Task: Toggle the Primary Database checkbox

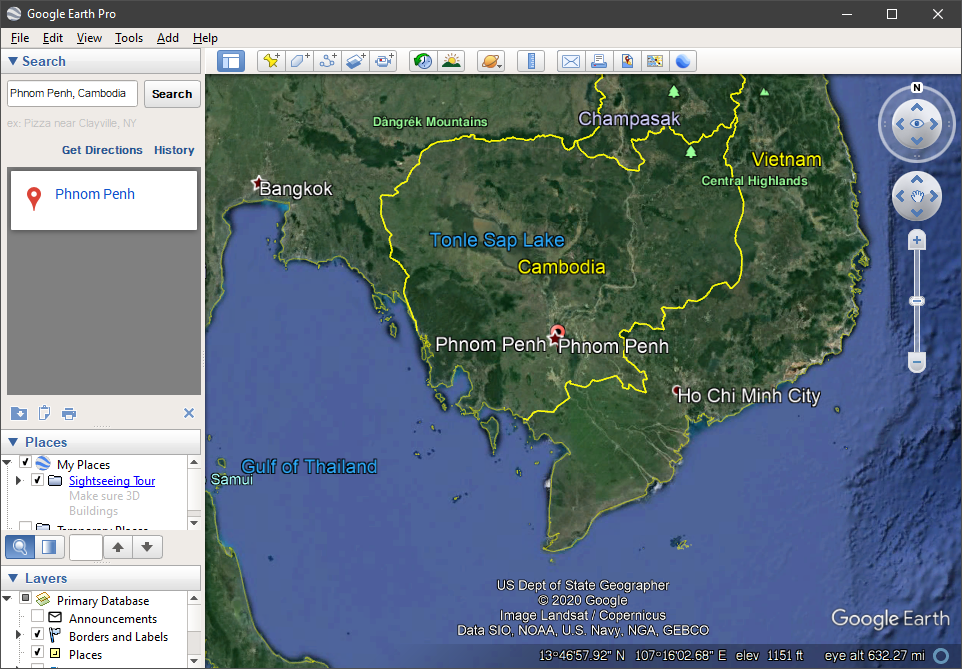Action: pyautogui.click(x=25, y=598)
